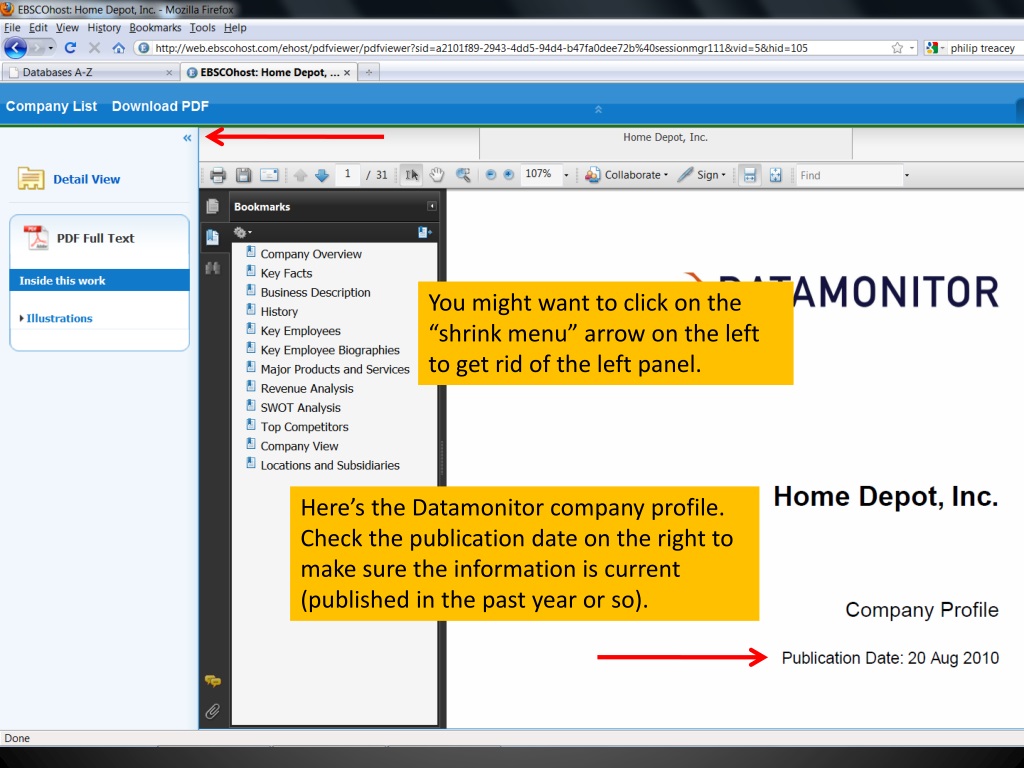Jump to History bookmark

click(279, 312)
